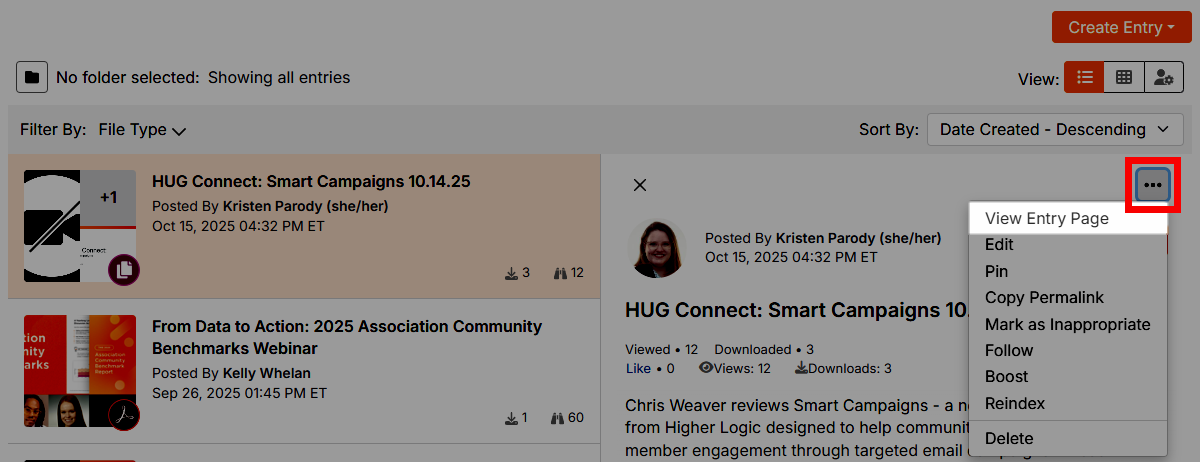Expand the Create Entry dropdown
This screenshot has width=1200, height=462.
point(1120,28)
